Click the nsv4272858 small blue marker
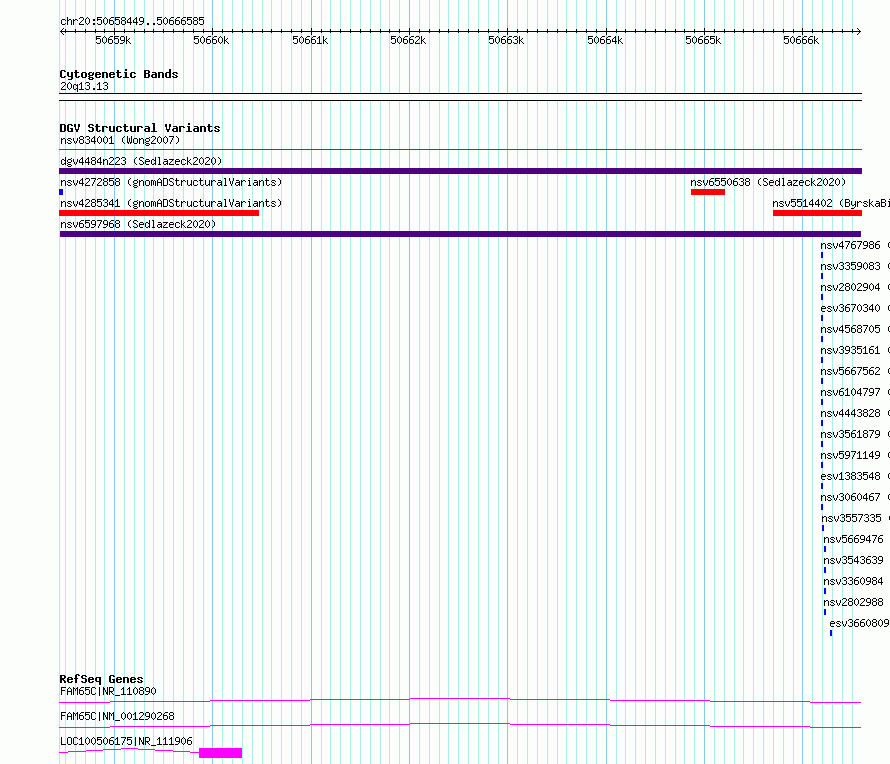890x764 pixels. [x=61, y=192]
